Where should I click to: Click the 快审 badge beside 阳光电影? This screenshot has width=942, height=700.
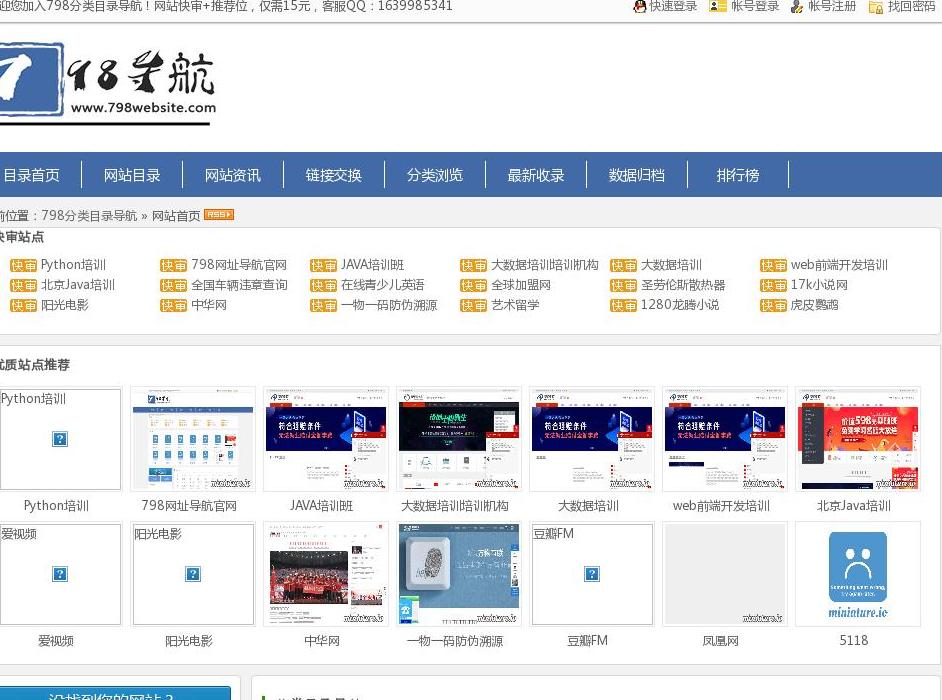click(23, 306)
